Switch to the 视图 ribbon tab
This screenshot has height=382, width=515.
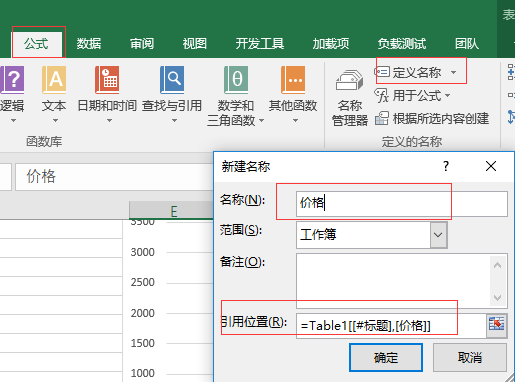(195, 44)
